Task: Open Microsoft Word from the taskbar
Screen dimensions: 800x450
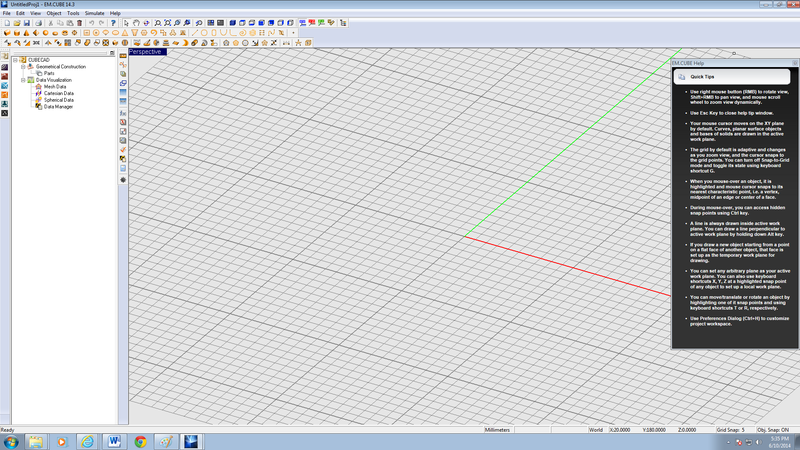Action: tap(113, 441)
